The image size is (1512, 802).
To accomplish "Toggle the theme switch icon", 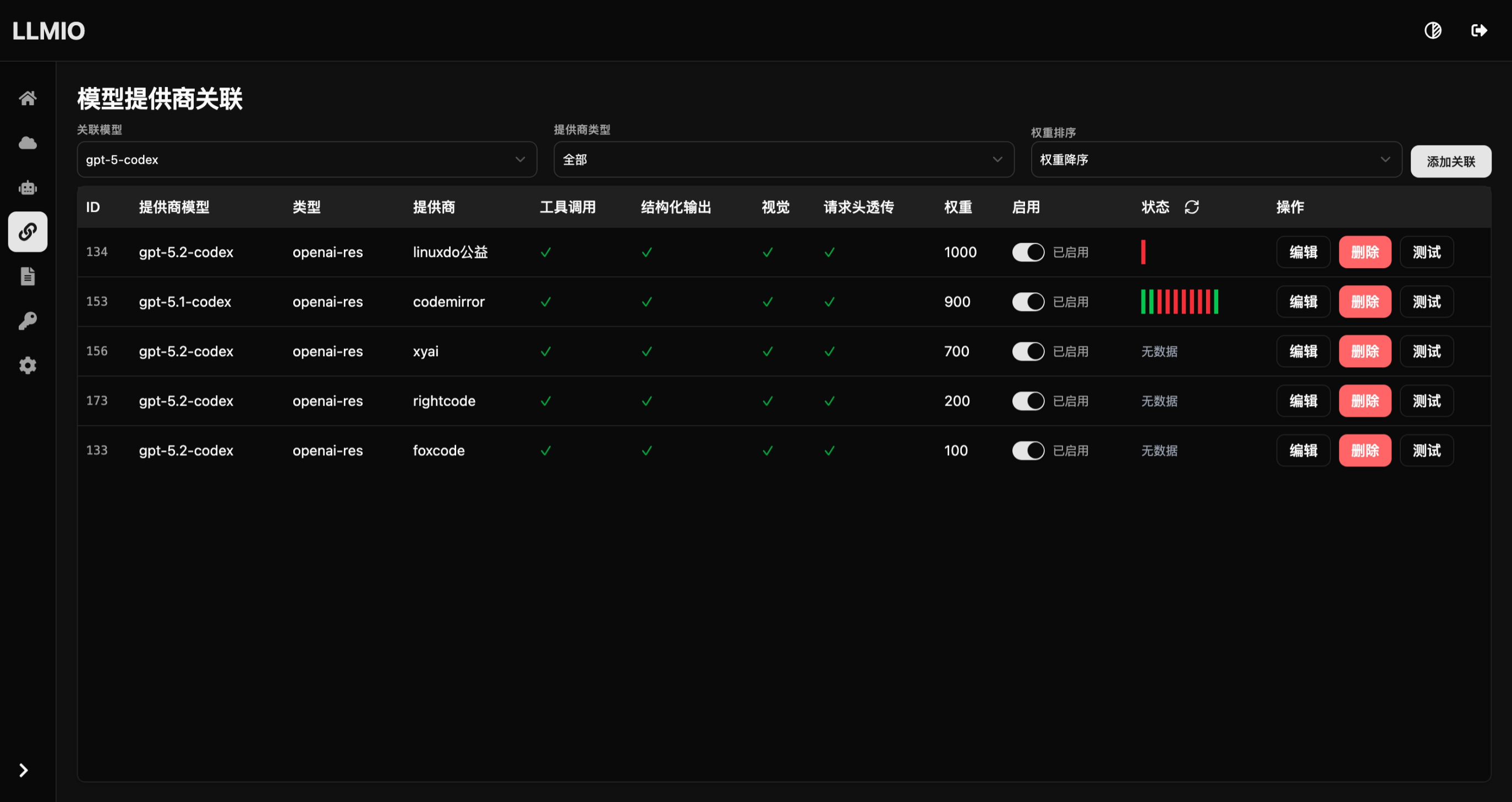I will pyautogui.click(x=1432, y=30).
